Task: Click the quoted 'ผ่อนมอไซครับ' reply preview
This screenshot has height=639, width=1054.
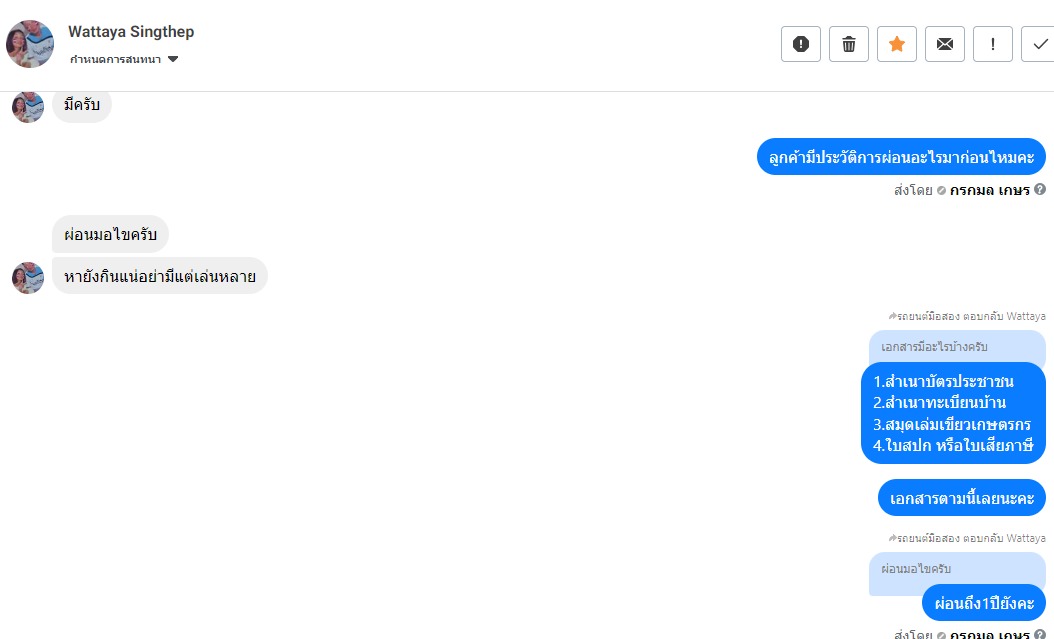Action: click(956, 569)
